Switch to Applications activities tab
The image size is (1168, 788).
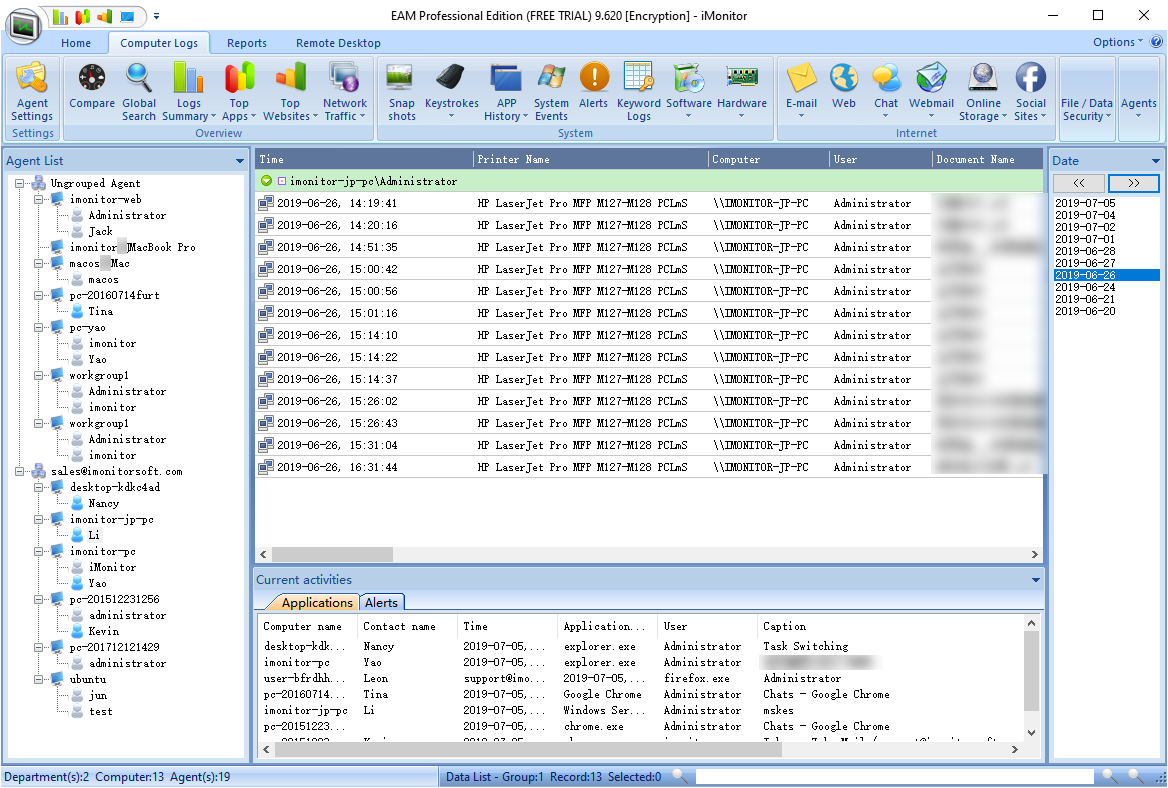coord(317,603)
